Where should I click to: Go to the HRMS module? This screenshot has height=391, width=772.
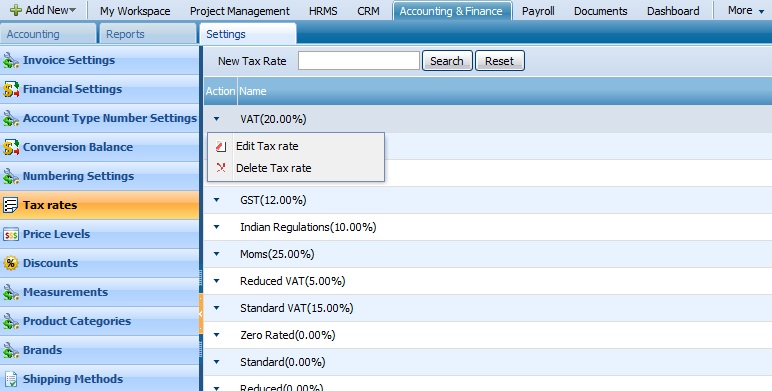323,11
